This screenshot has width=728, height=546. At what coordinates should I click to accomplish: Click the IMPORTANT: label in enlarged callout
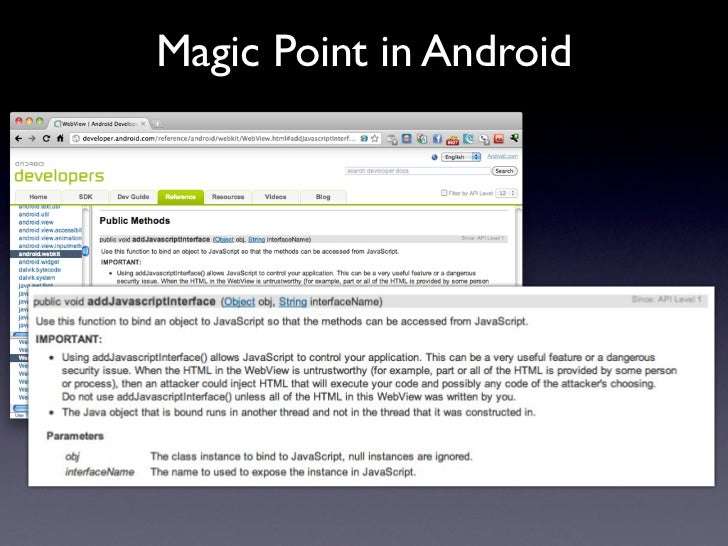(x=69, y=339)
